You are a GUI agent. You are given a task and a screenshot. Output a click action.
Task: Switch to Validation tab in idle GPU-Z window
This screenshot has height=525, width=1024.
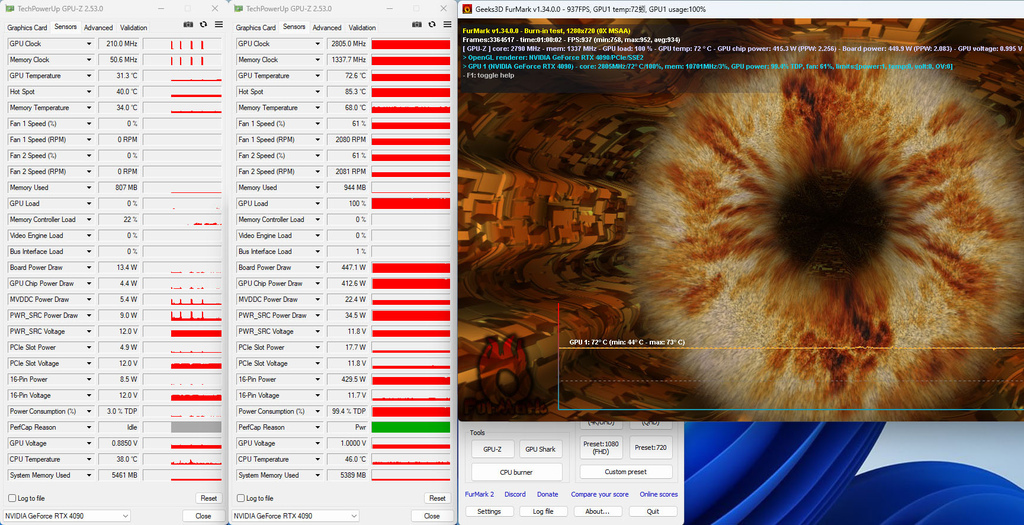click(133, 27)
